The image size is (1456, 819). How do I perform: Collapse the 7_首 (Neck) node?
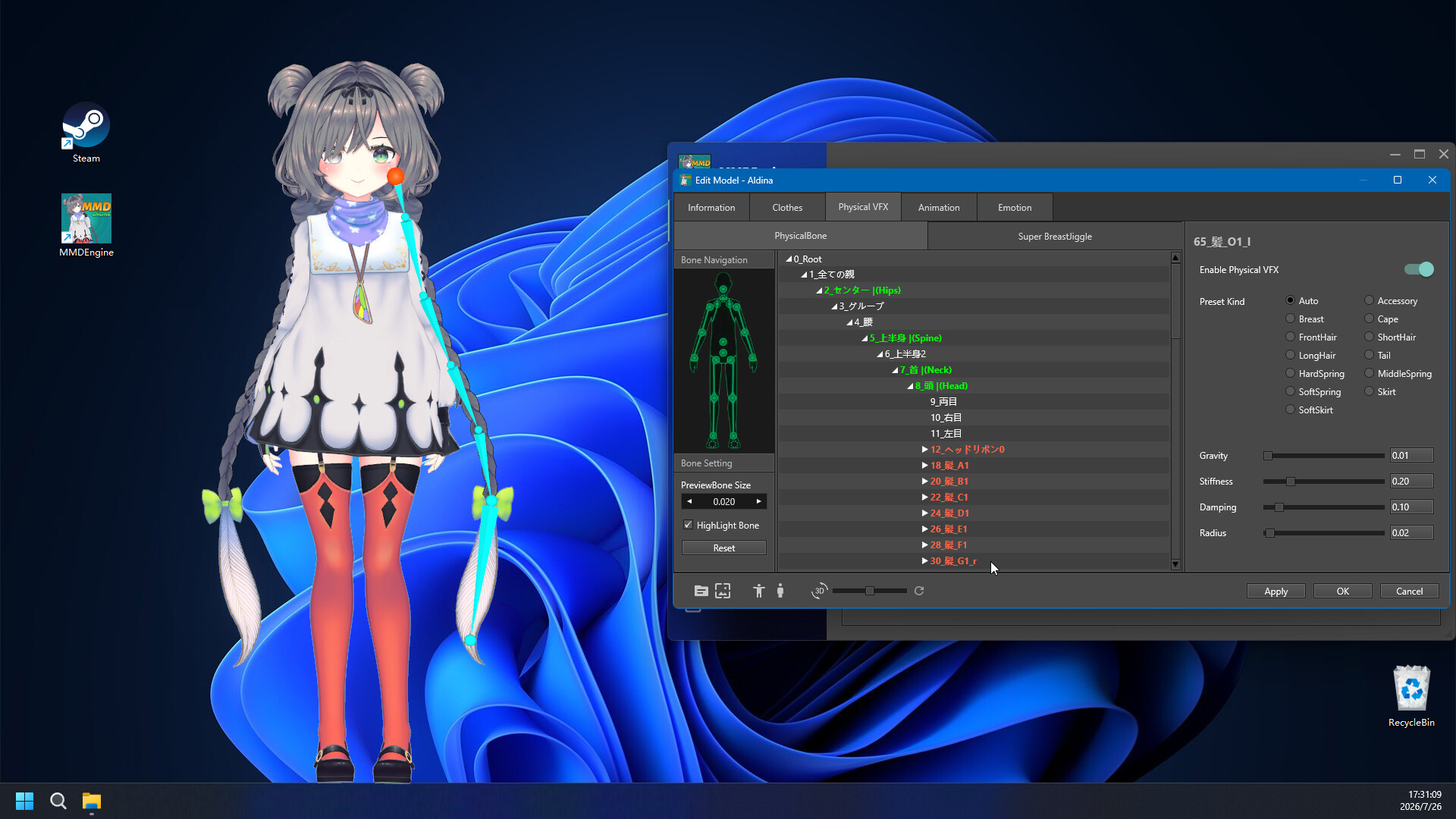tap(895, 370)
